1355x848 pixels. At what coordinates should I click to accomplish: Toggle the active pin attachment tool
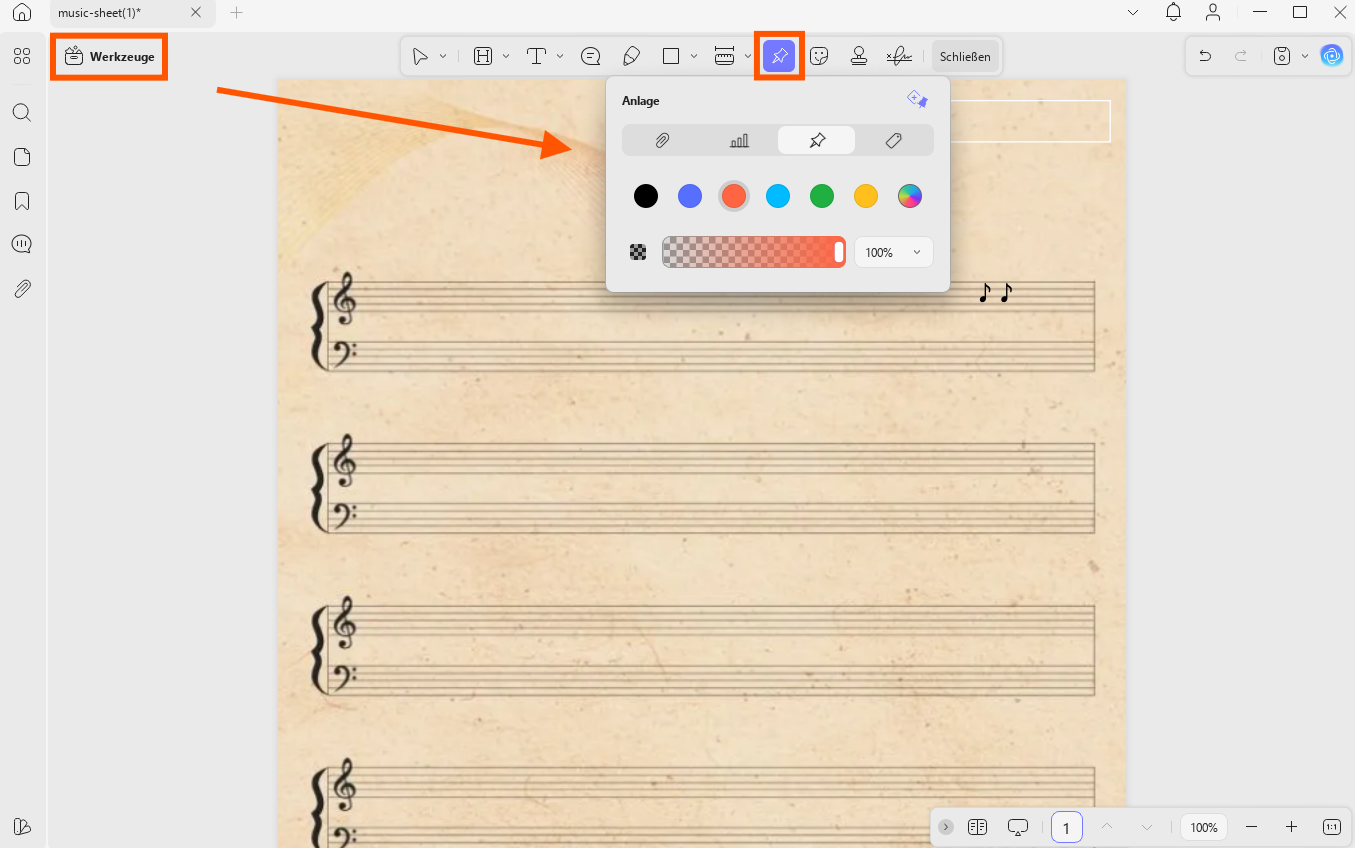coord(779,57)
